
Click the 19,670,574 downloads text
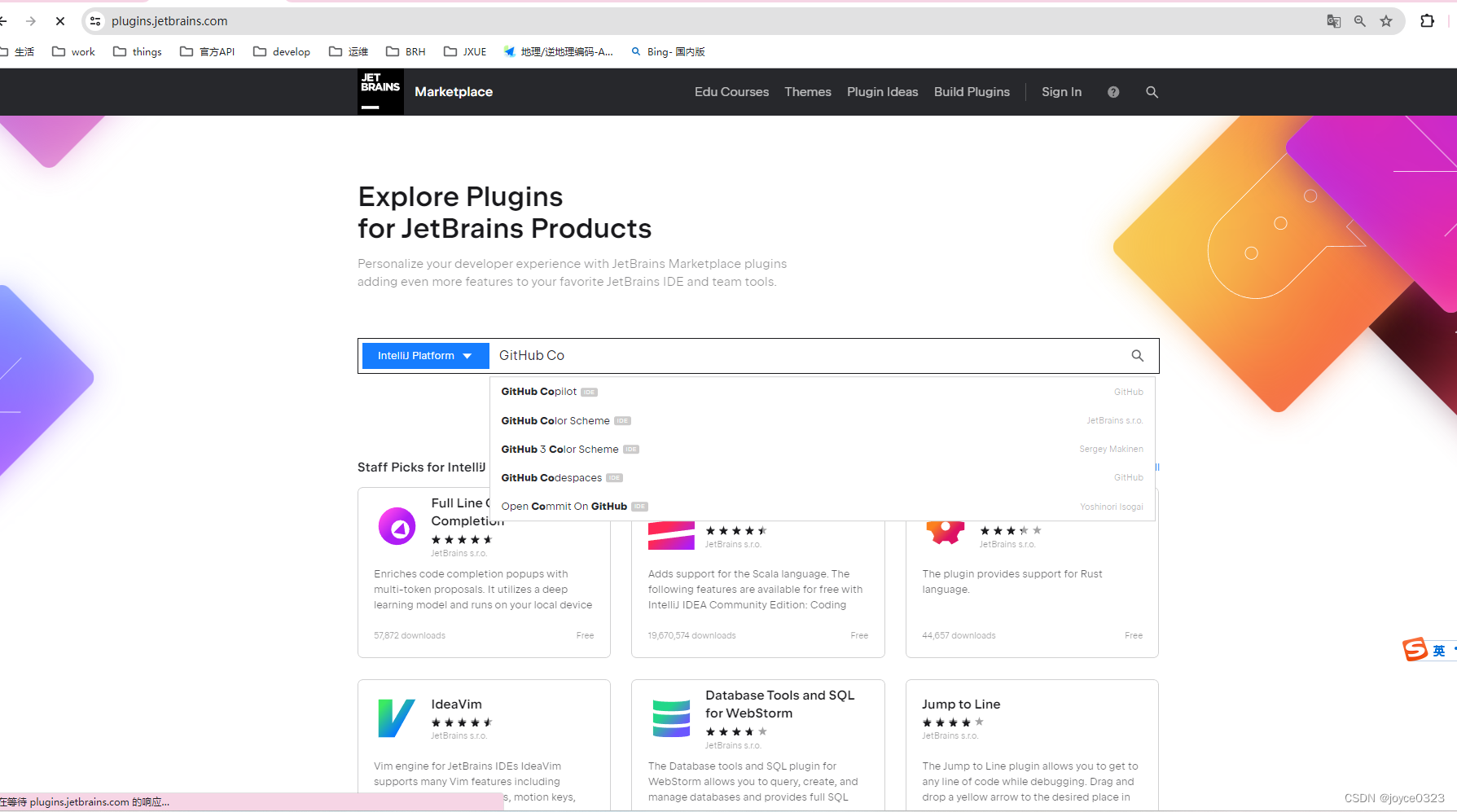click(691, 635)
